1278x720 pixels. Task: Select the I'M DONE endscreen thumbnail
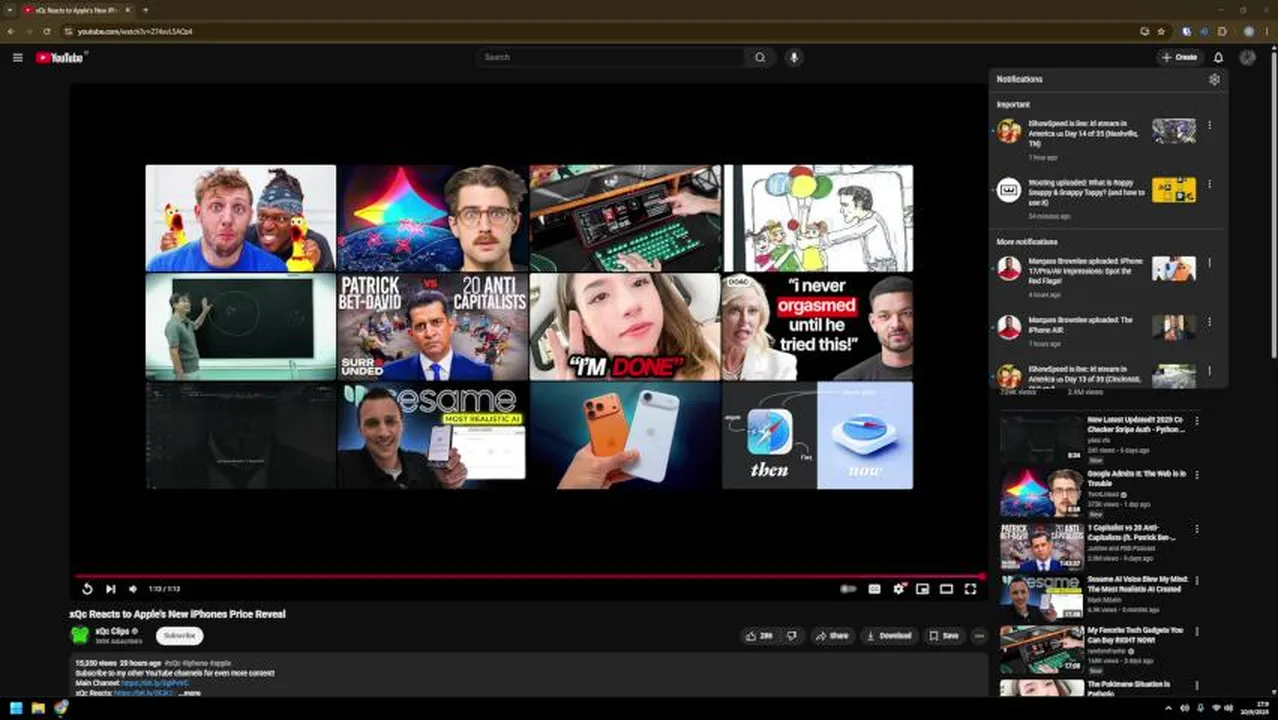click(625, 327)
